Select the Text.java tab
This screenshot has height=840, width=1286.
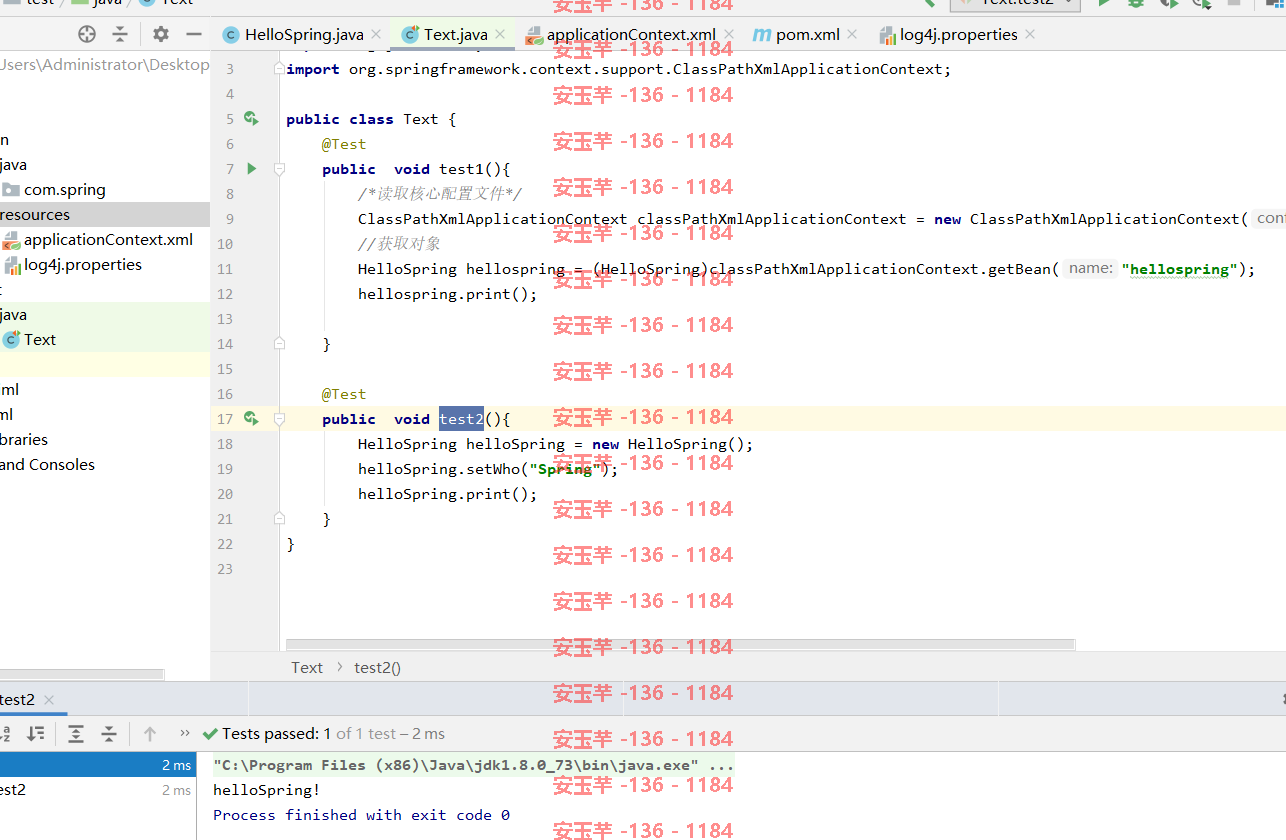coord(455,35)
